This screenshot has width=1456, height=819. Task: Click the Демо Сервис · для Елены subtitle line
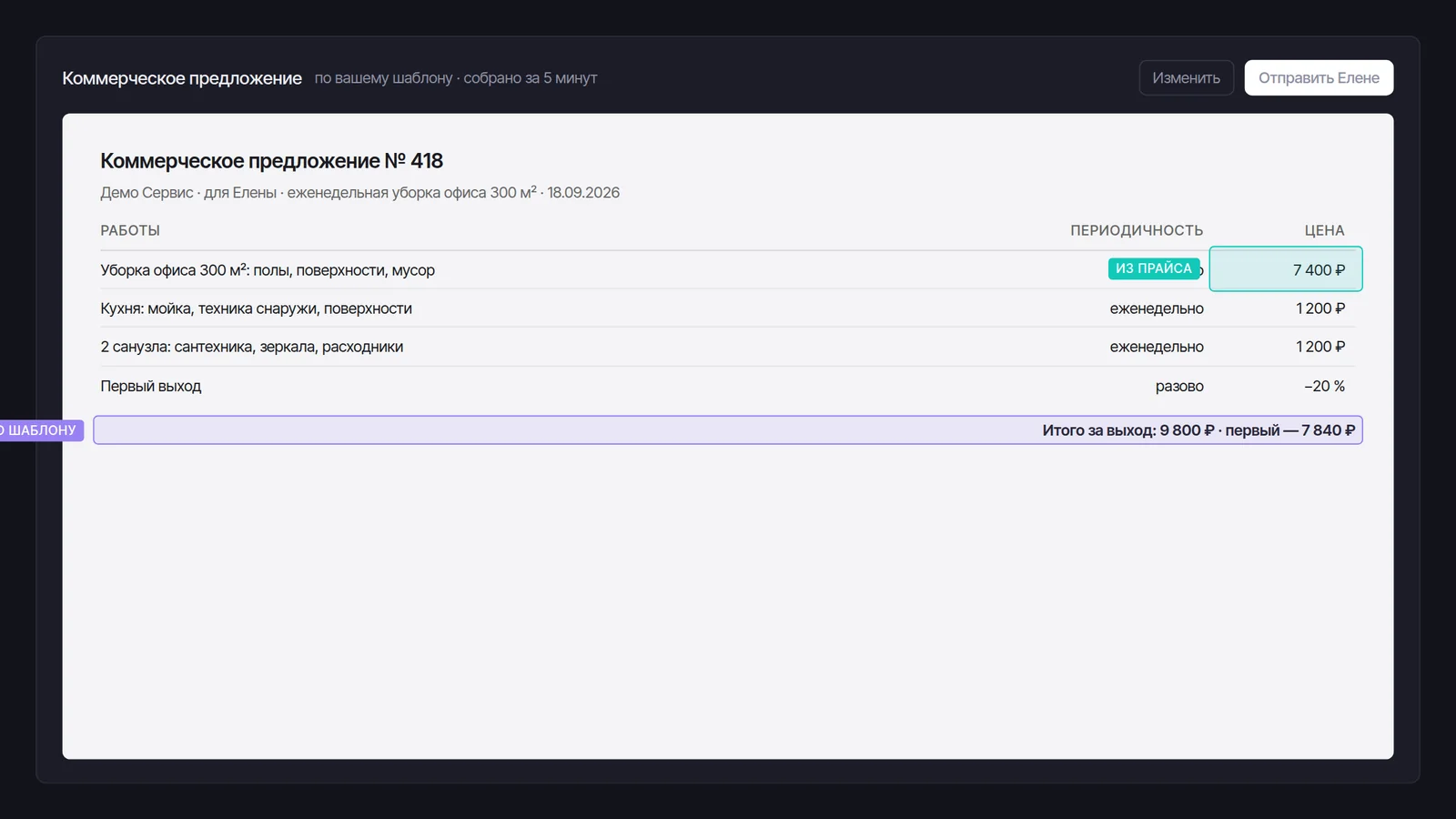click(359, 193)
